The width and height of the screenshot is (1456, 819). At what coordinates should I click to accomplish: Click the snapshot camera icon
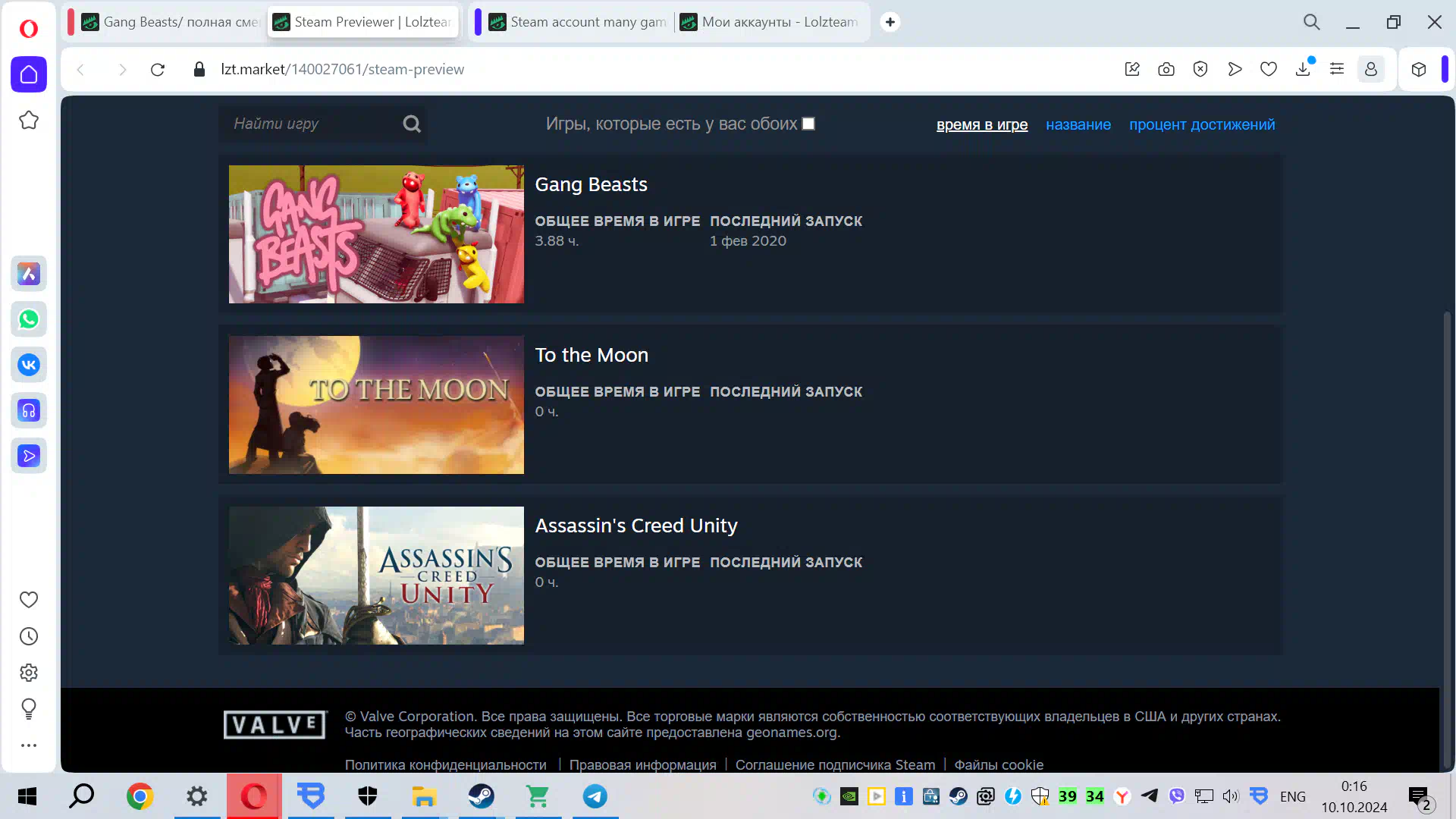(x=1166, y=70)
